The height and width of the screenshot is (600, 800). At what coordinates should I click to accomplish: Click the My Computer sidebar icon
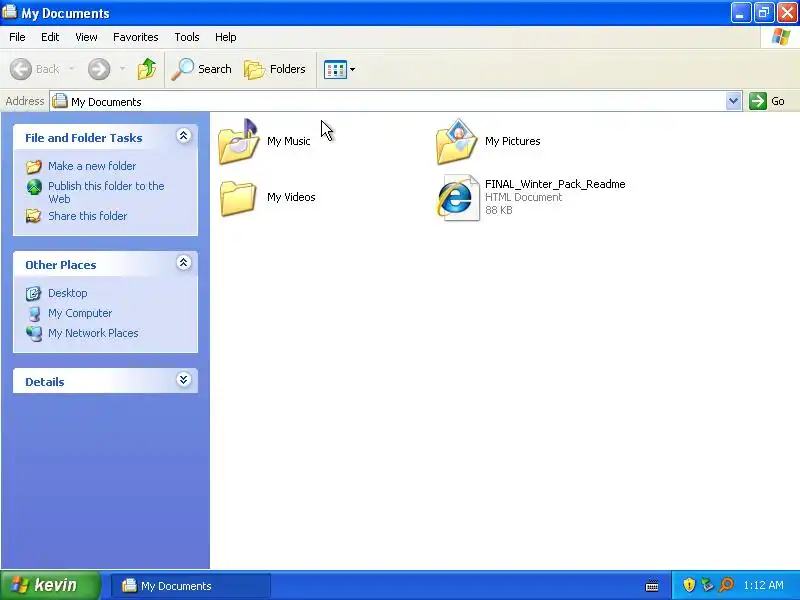(x=34, y=313)
